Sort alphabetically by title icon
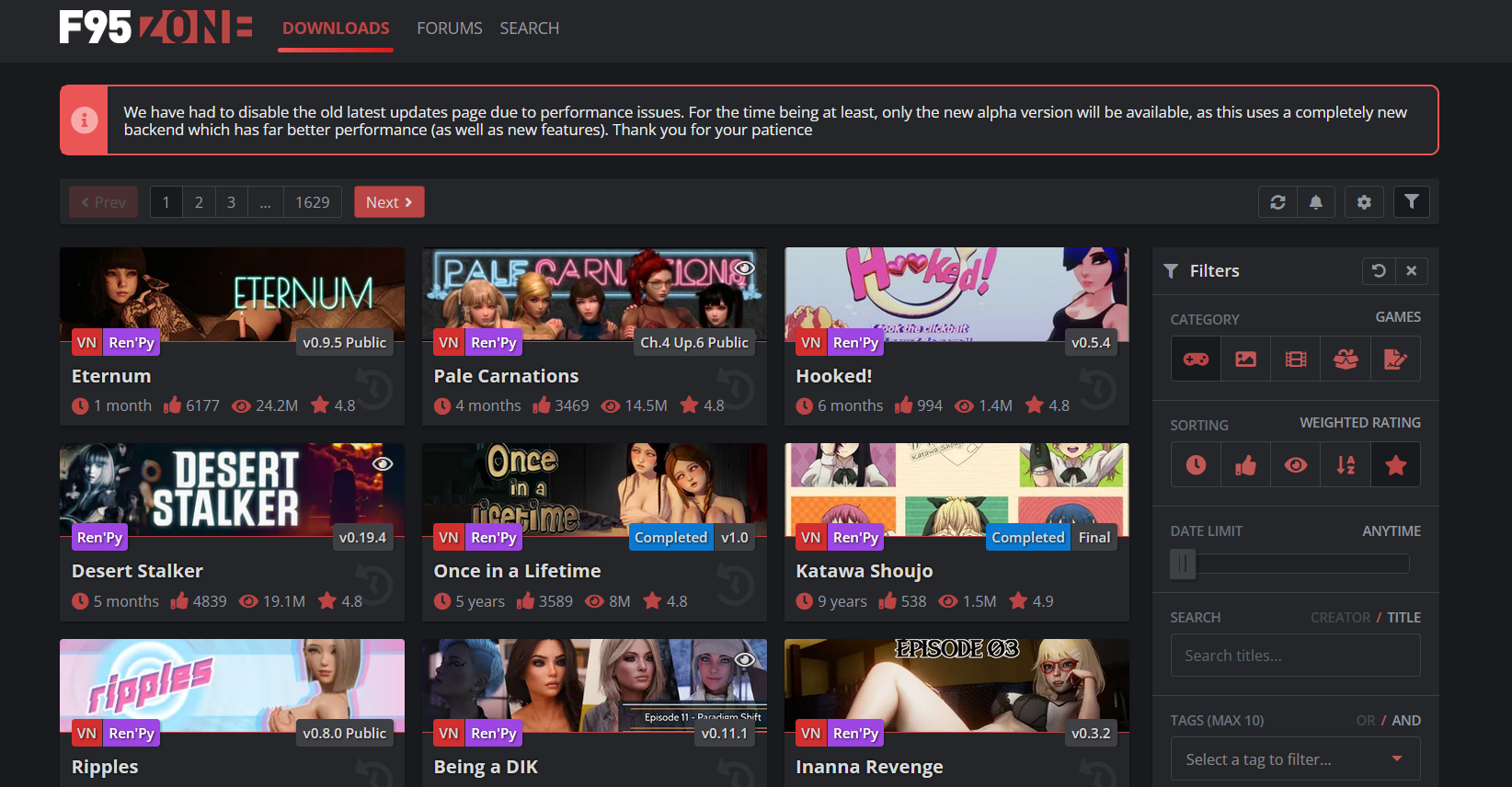 [x=1346, y=464]
